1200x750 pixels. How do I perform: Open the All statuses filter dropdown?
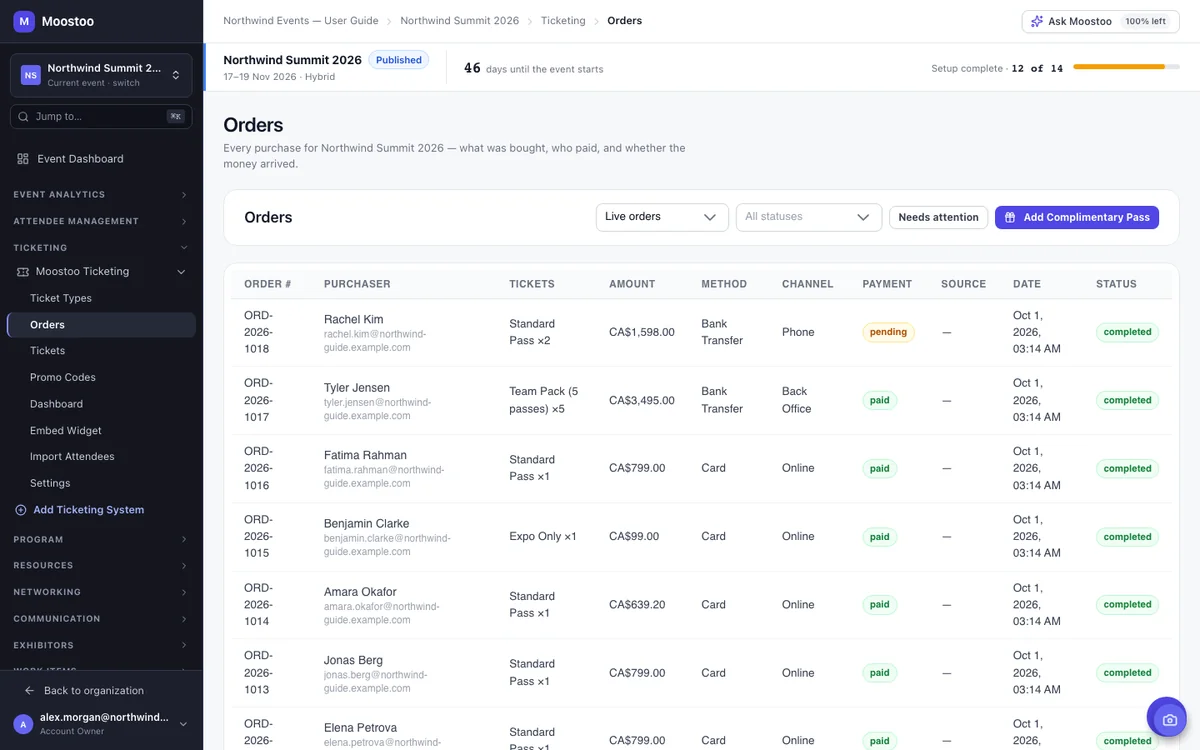pyautogui.click(x=808, y=217)
